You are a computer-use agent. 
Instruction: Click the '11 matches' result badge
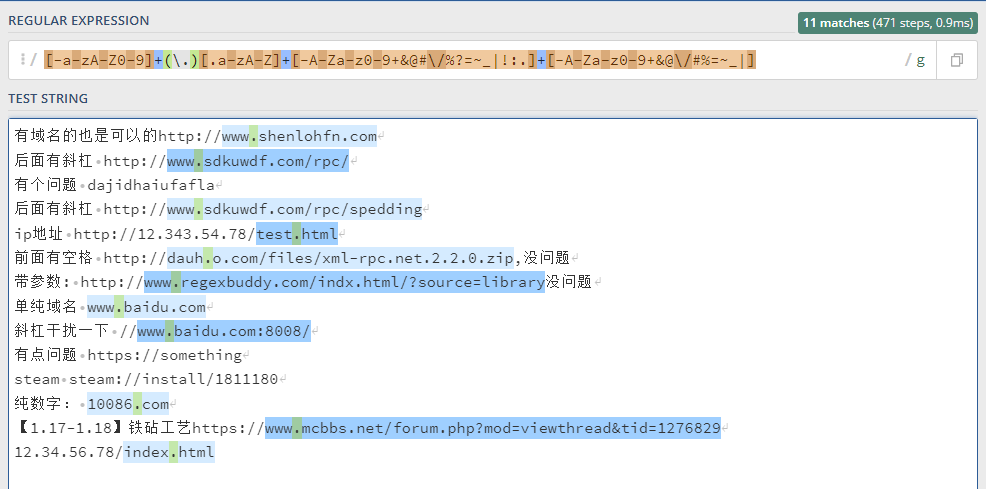[888, 23]
